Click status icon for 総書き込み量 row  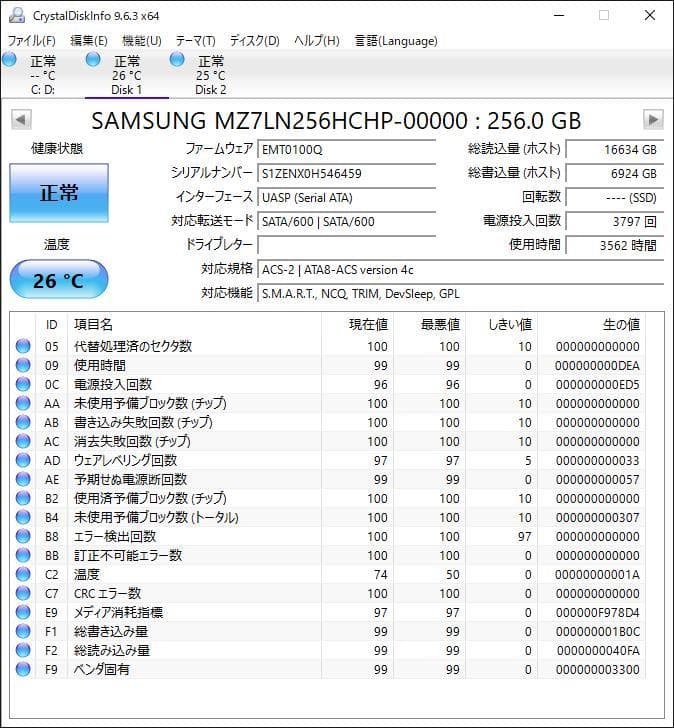[23, 631]
